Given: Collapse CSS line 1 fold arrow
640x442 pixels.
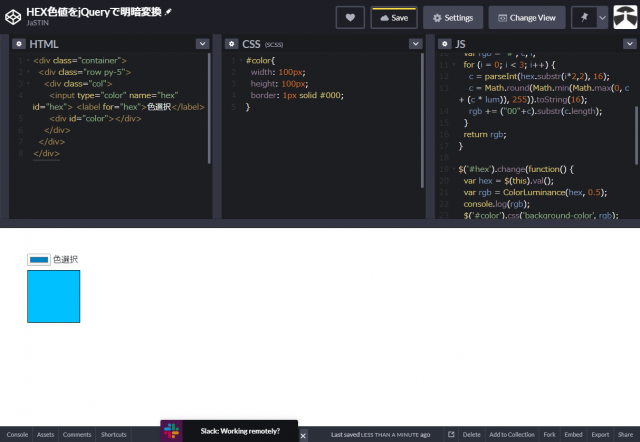Looking at the screenshot, I should 241,60.
